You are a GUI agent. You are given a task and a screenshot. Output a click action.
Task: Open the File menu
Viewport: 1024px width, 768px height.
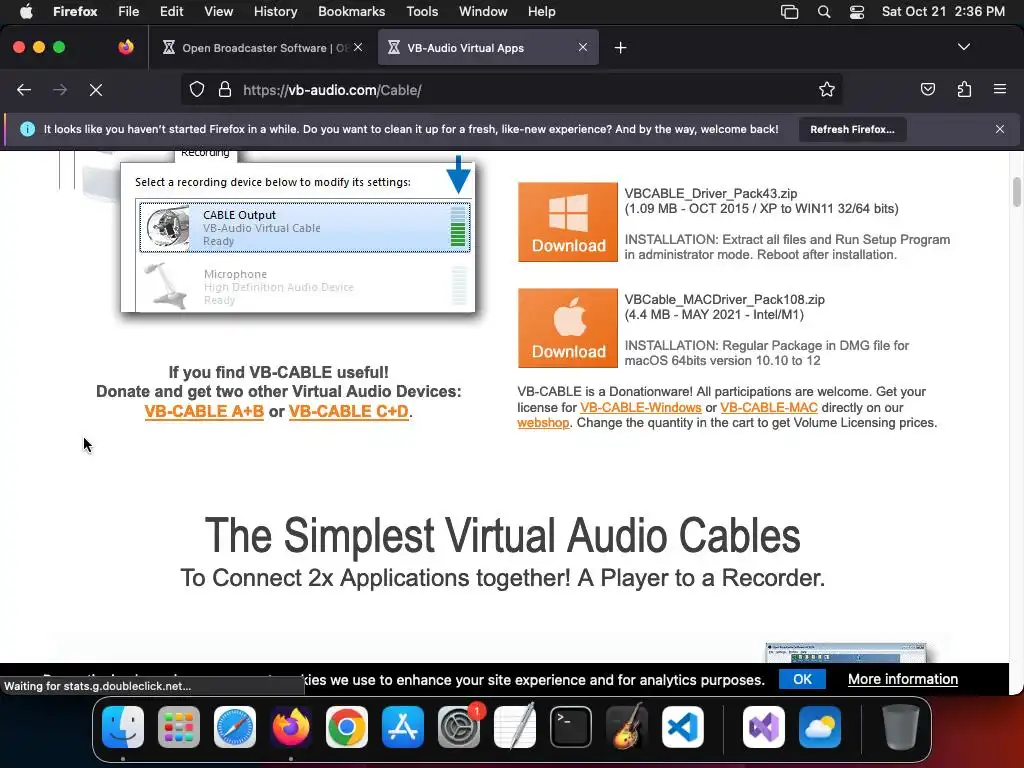pyautogui.click(x=129, y=12)
